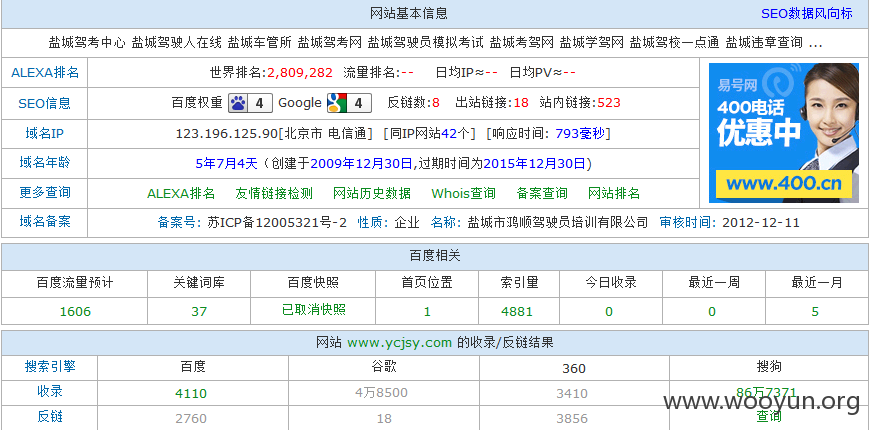The height and width of the screenshot is (430, 869).
Task: Click outbound link count 18 next to 出站链接
Action: (521, 103)
